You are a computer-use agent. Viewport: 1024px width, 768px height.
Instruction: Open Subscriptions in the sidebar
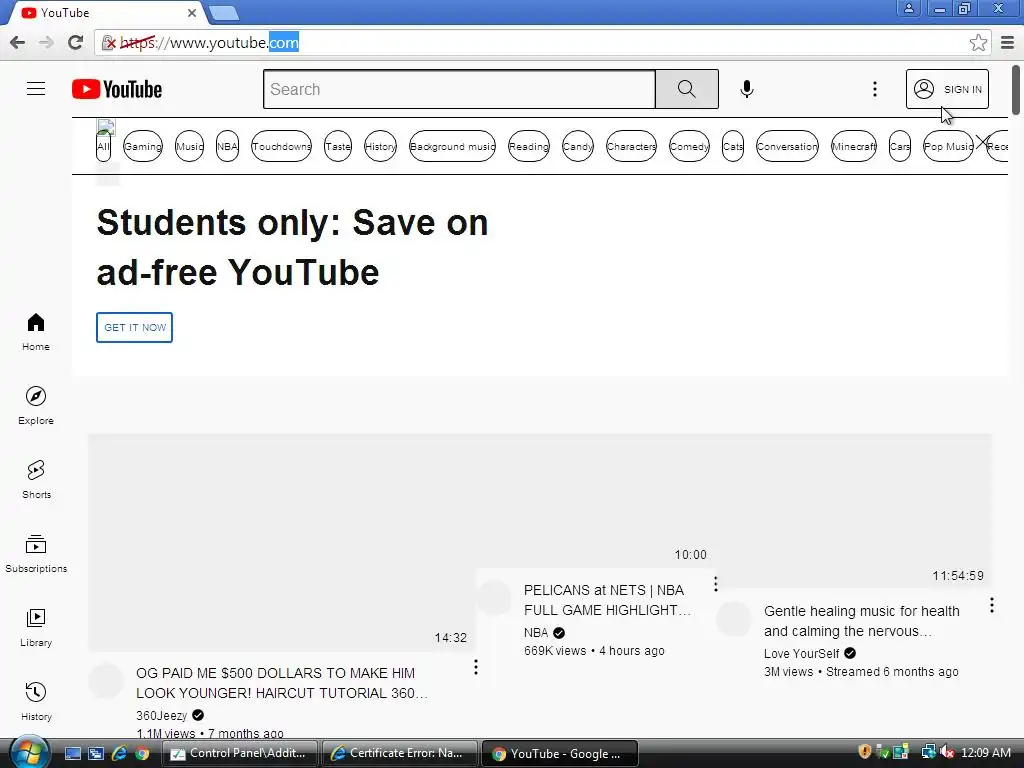[x=36, y=553]
